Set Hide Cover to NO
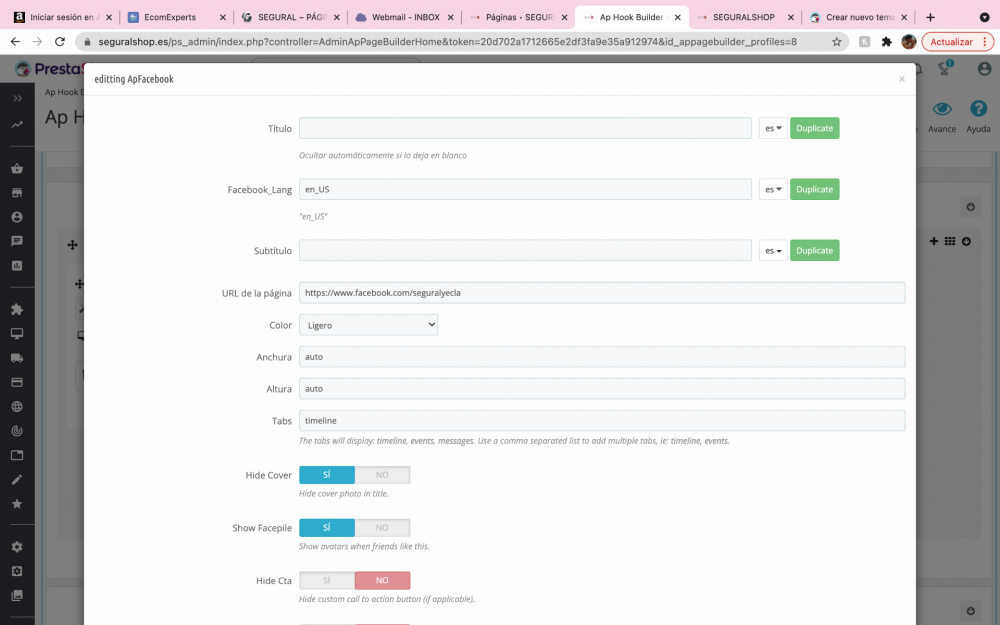The width and height of the screenshot is (1000, 625). coord(382,475)
